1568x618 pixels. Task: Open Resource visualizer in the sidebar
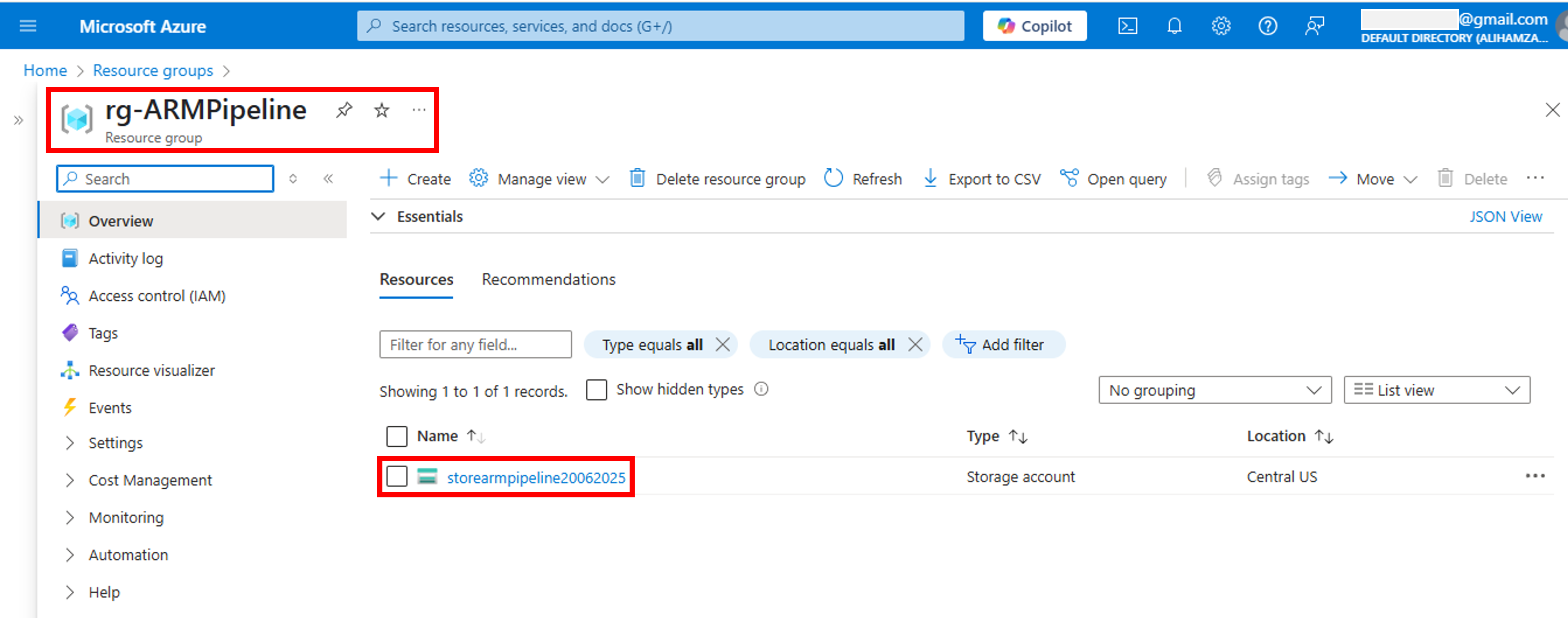coord(152,370)
